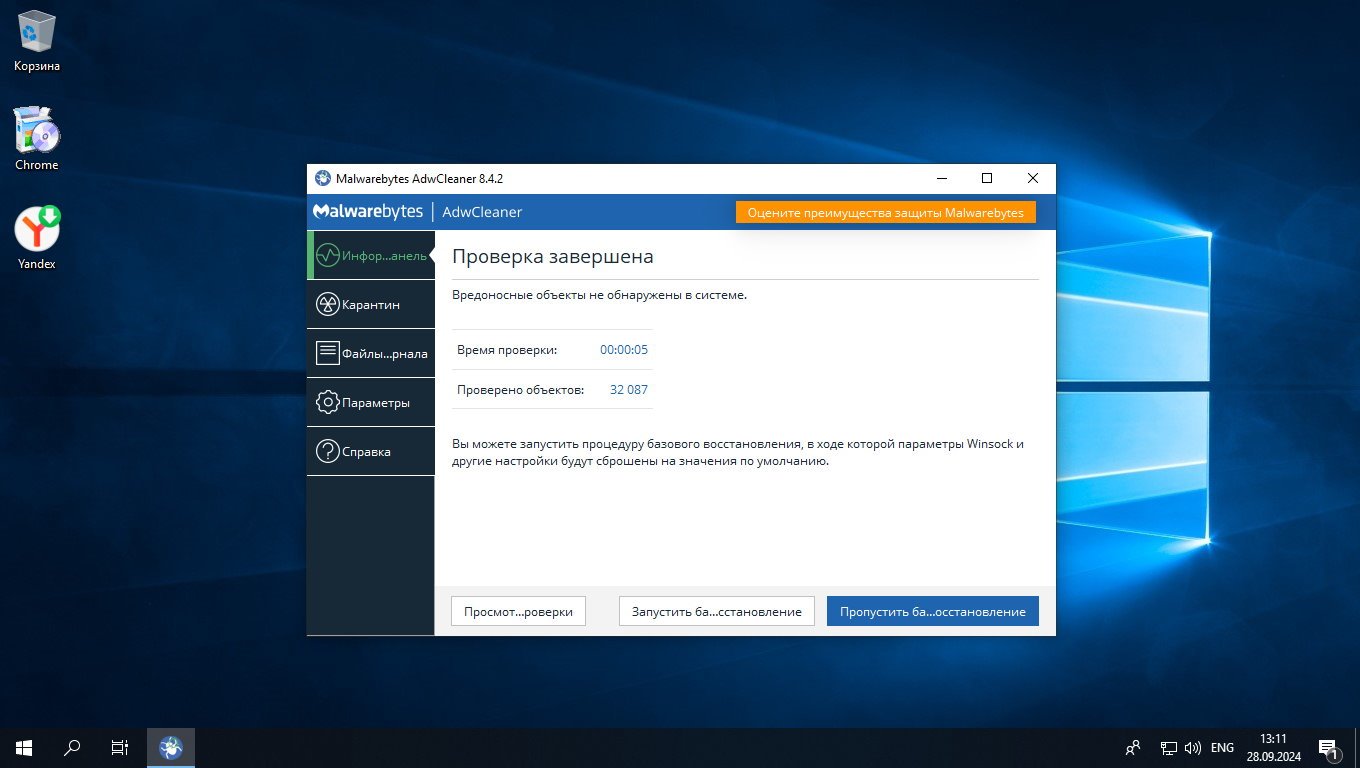Click the log files document icon
This screenshot has width=1360, height=768.
[x=327, y=353]
